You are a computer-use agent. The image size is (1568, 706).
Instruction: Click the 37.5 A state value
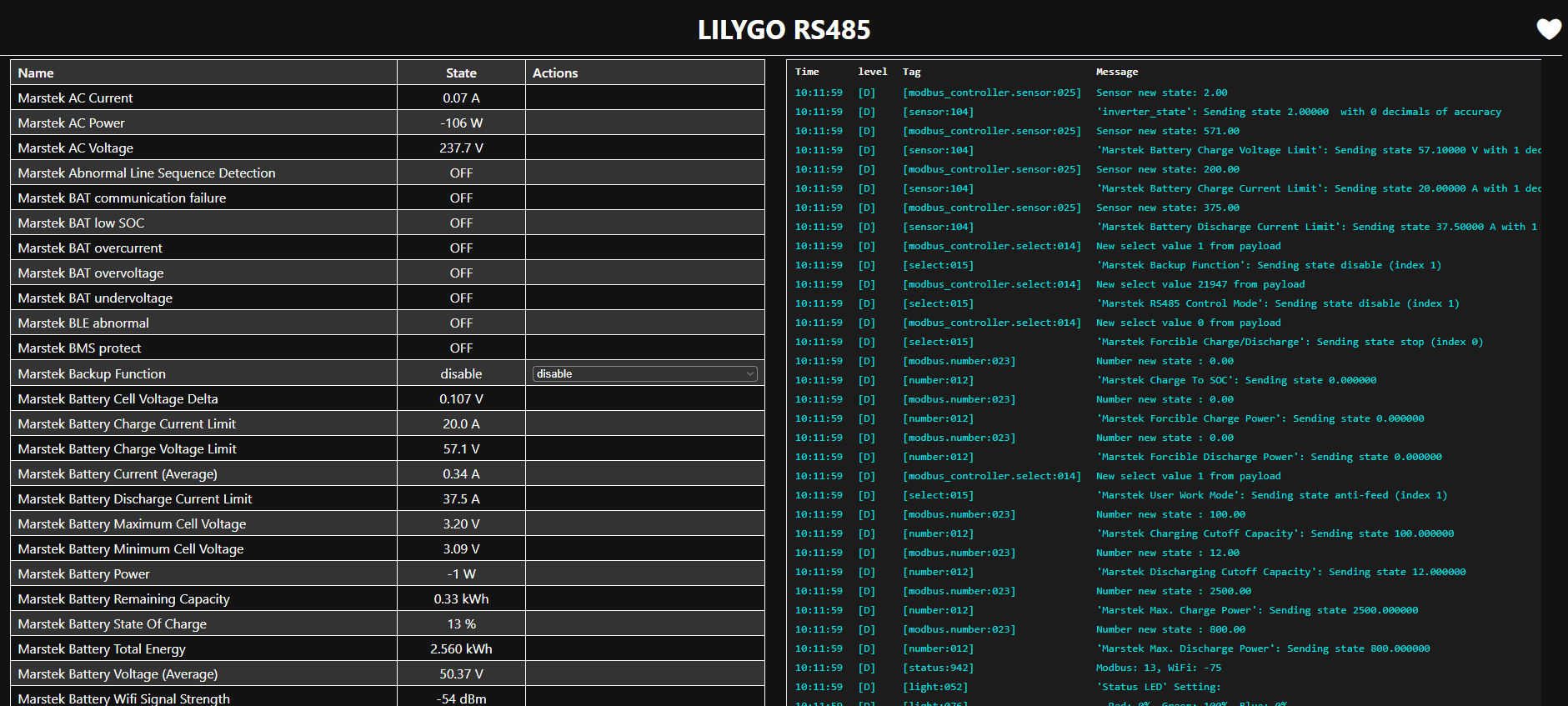pyautogui.click(x=461, y=498)
